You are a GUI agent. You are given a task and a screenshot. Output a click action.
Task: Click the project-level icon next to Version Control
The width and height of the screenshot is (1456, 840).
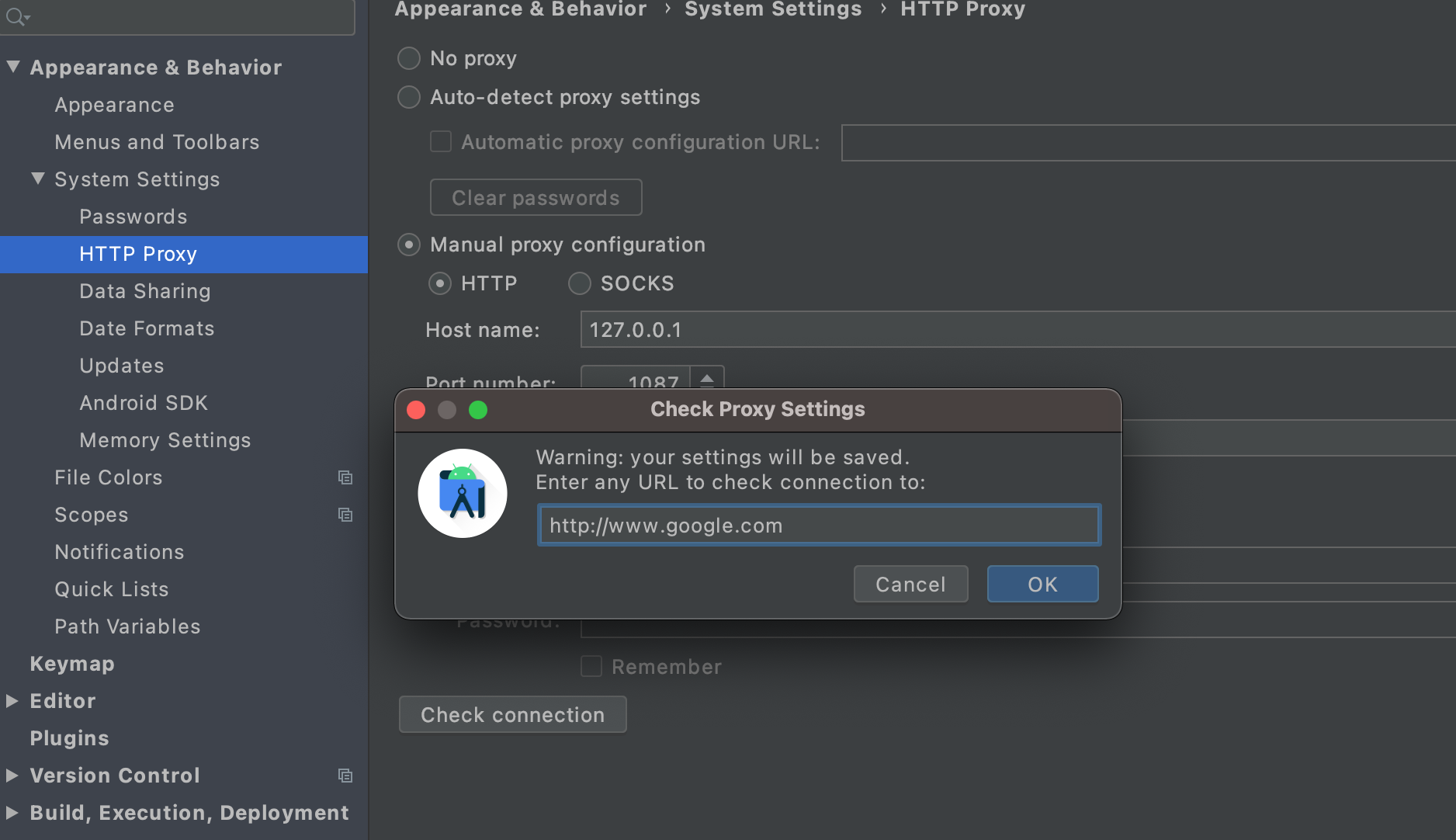click(x=345, y=776)
